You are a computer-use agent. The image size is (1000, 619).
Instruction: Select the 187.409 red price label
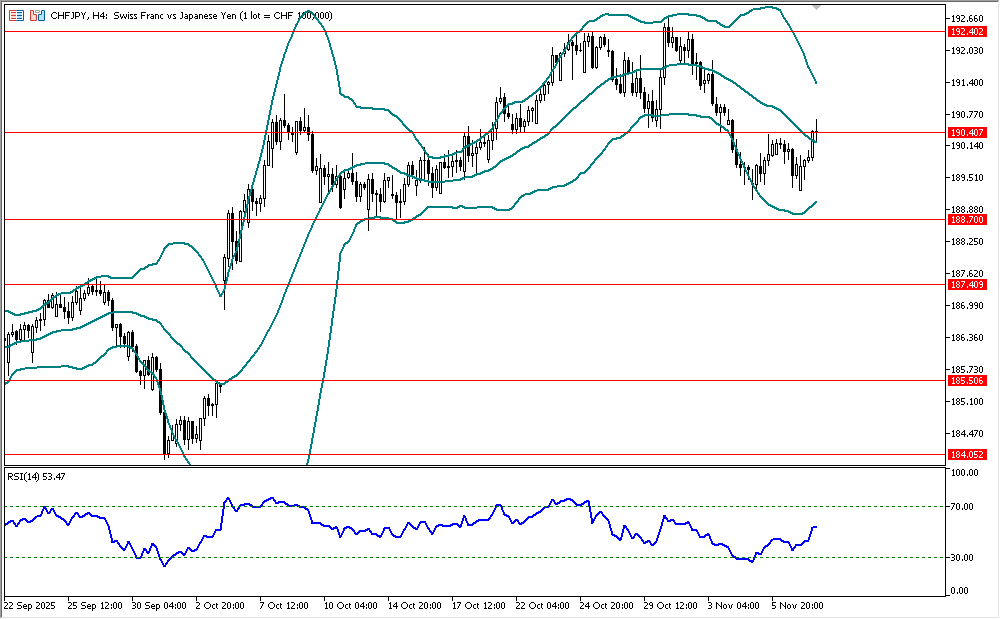(965, 285)
